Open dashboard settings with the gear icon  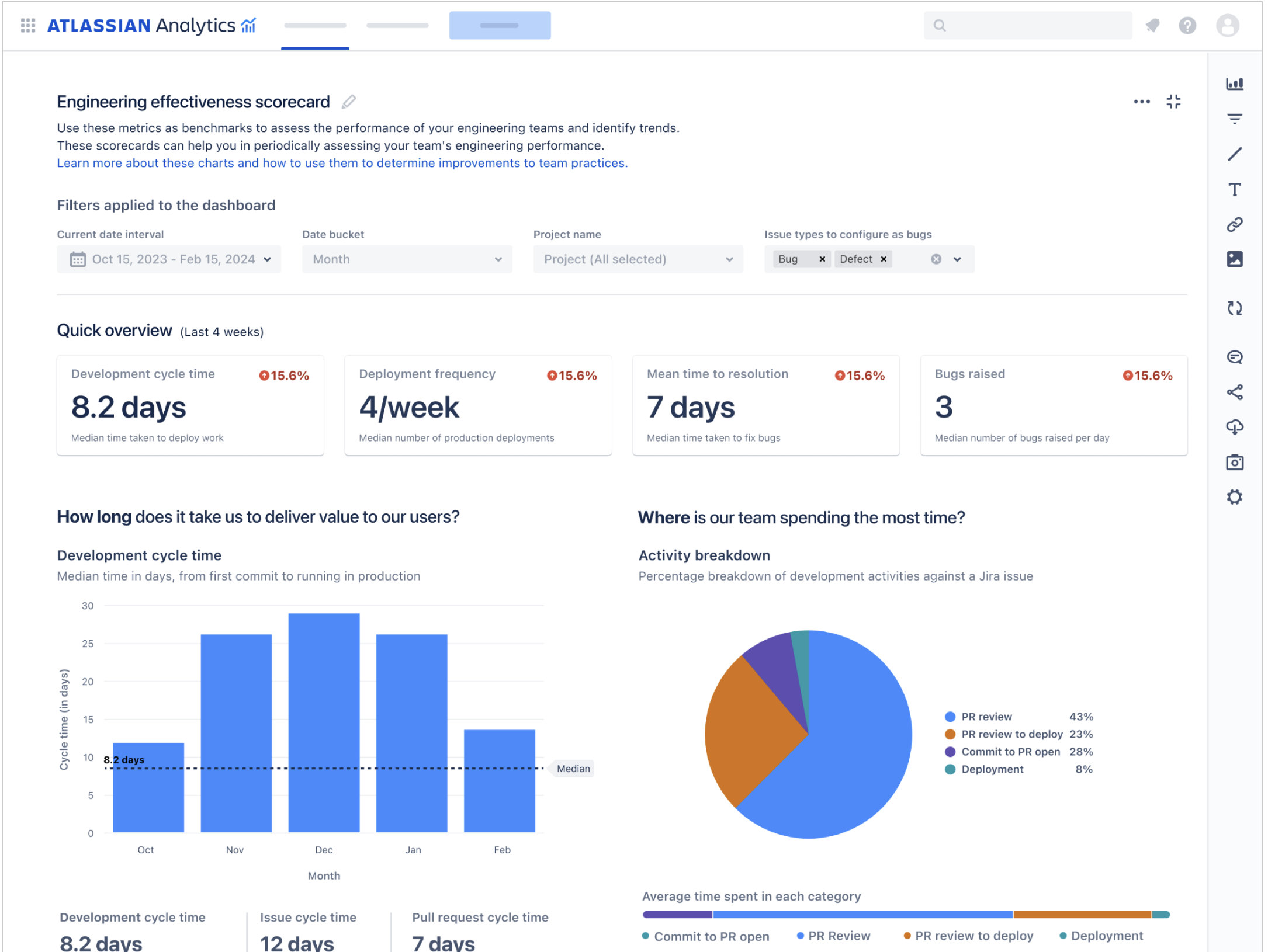[1235, 497]
